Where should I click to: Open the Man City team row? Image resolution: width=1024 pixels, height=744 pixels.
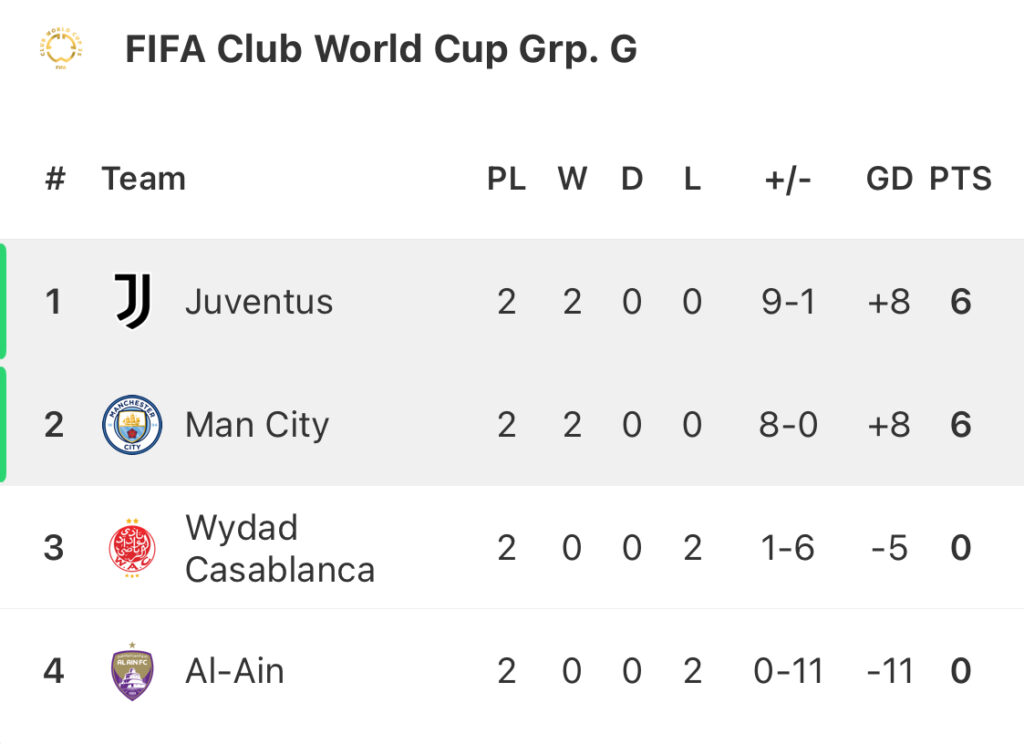[x=512, y=425]
